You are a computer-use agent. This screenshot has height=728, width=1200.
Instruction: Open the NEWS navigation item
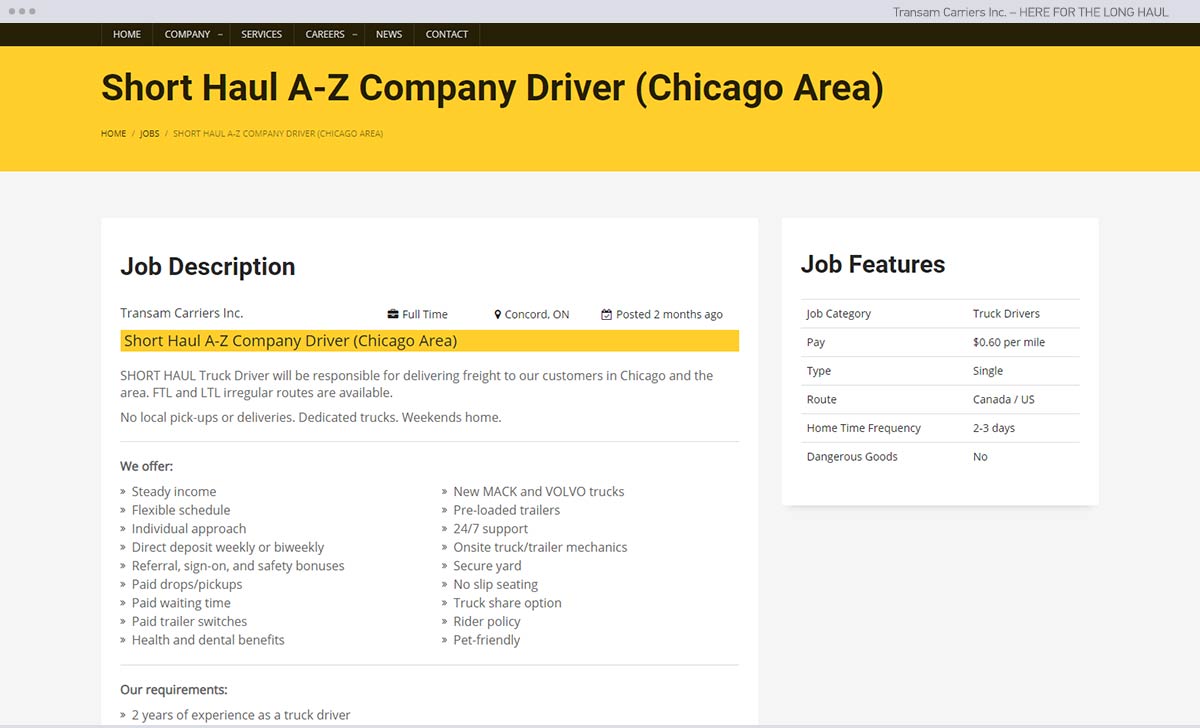(389, 34)
